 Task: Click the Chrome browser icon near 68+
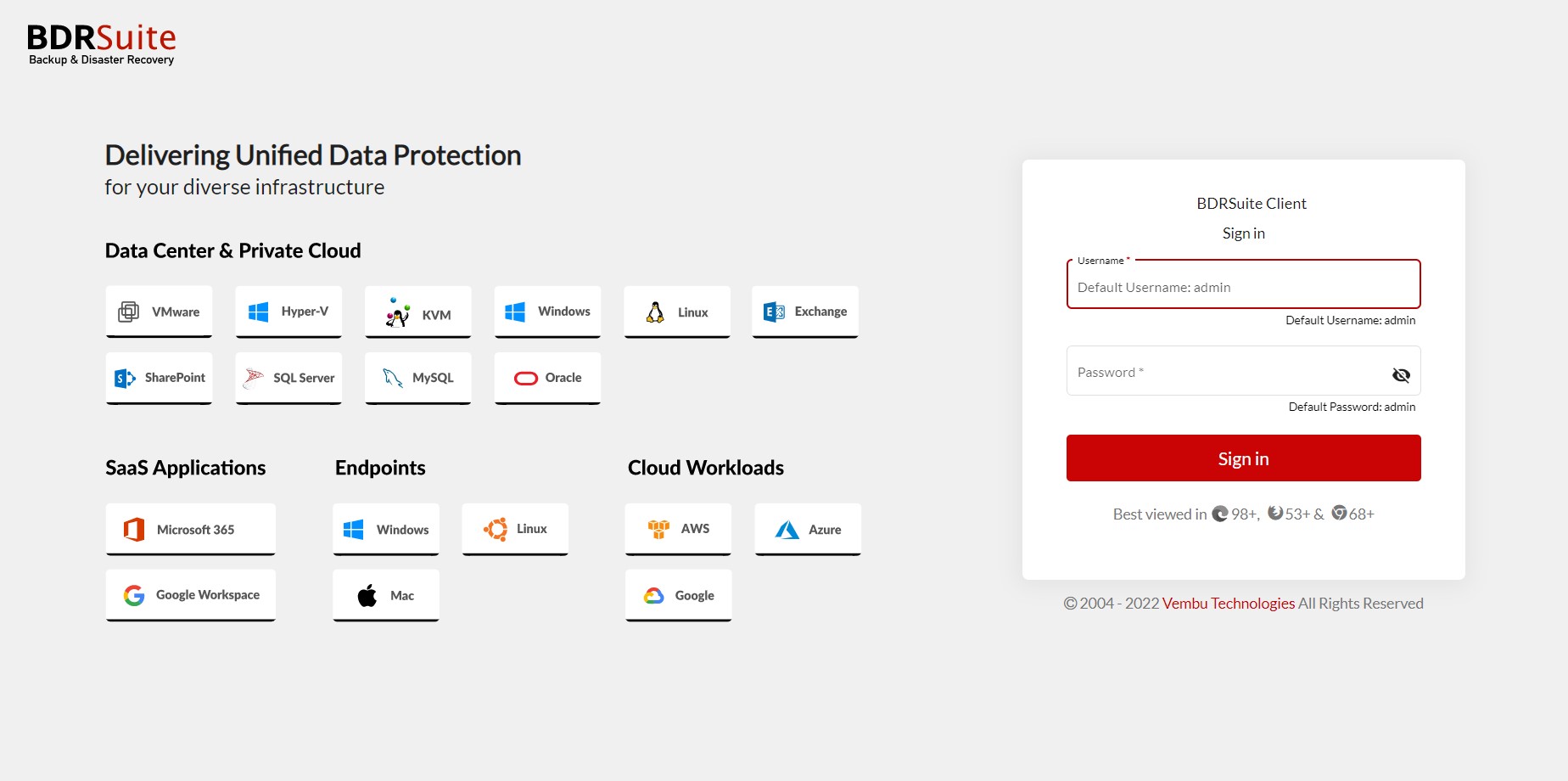pos(1339,513)
